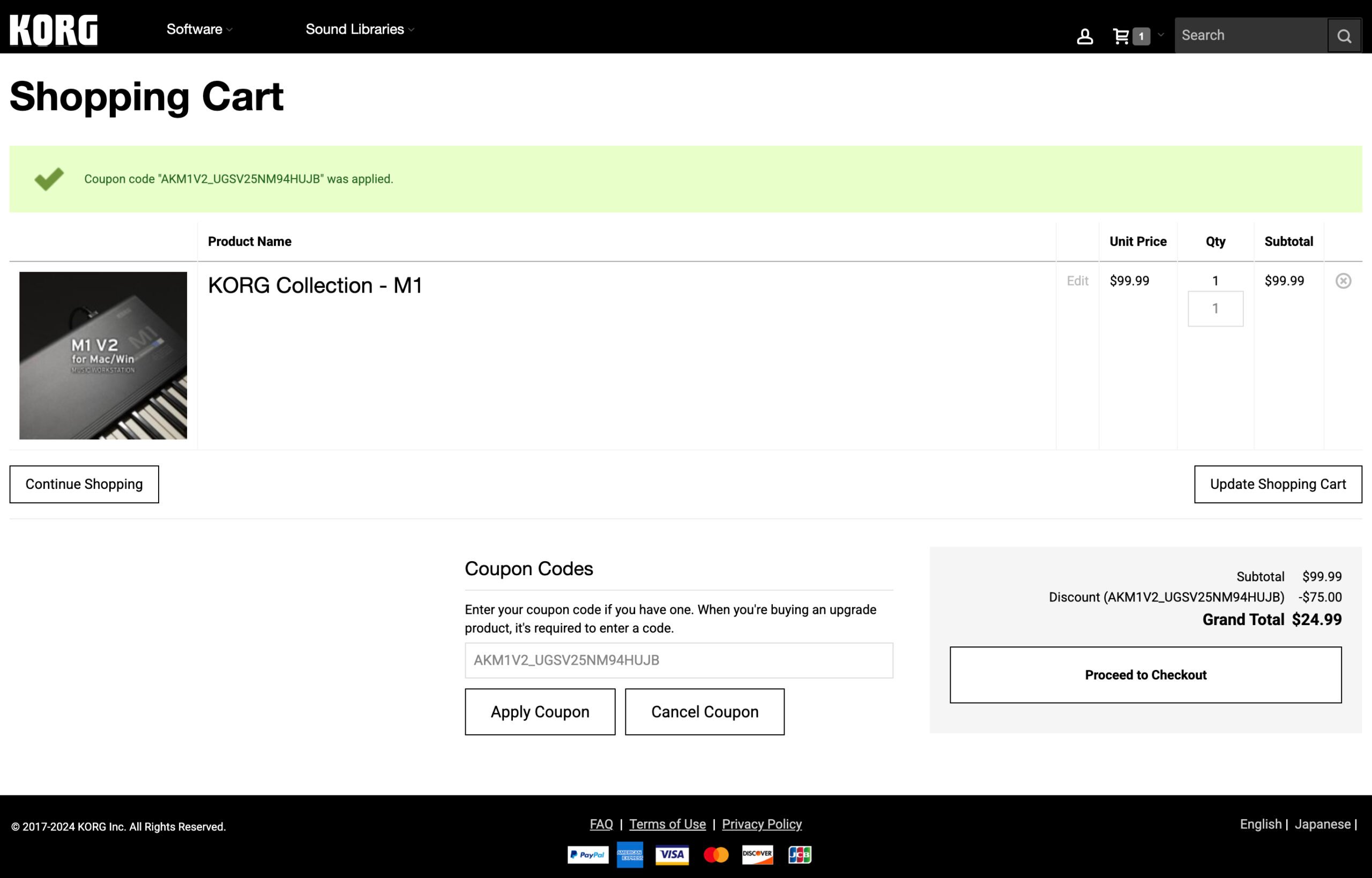Click the Subtotal column header
1372x878 pixels.
pos(1288,242)
